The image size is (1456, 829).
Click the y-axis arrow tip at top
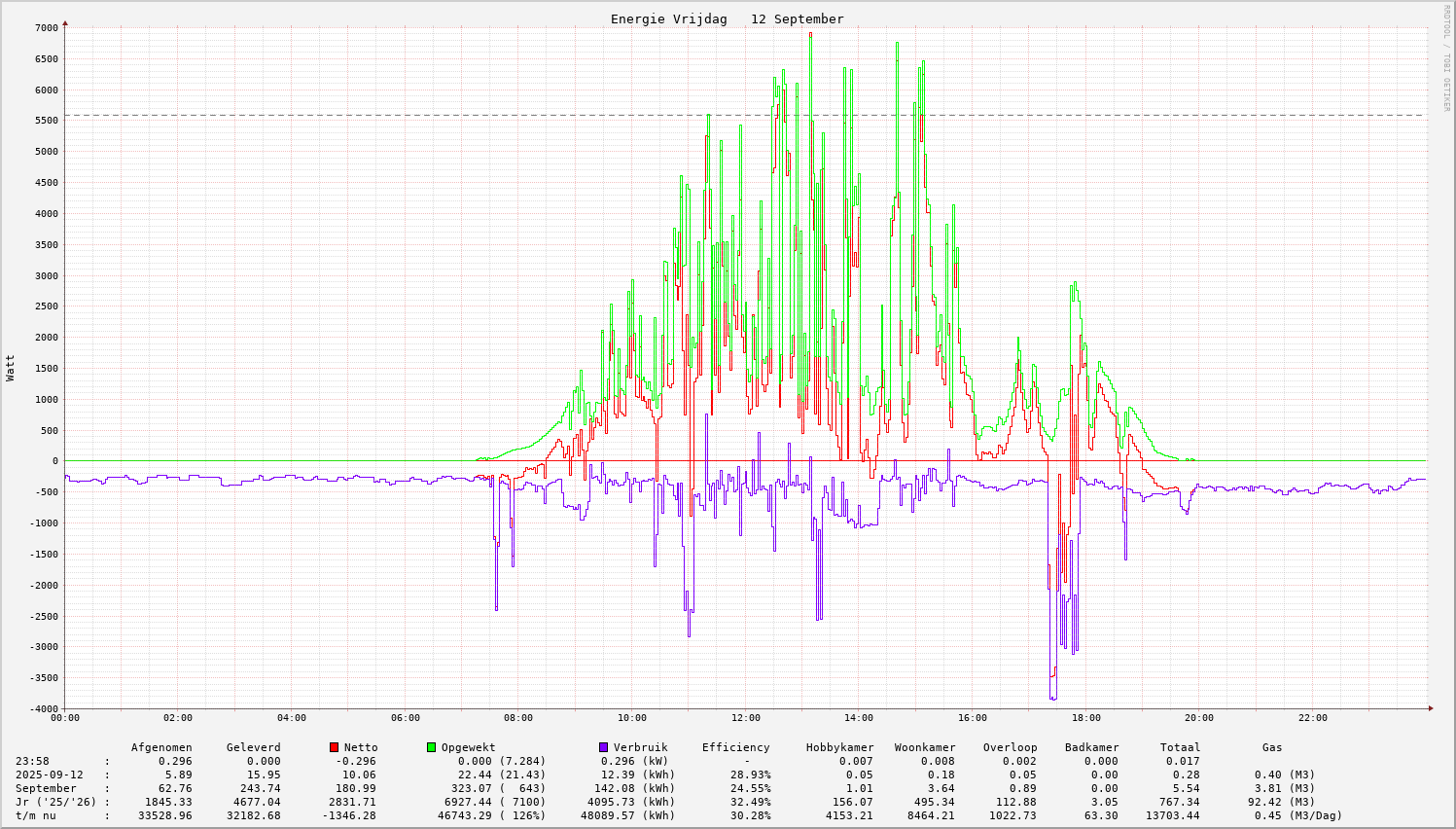65,21
